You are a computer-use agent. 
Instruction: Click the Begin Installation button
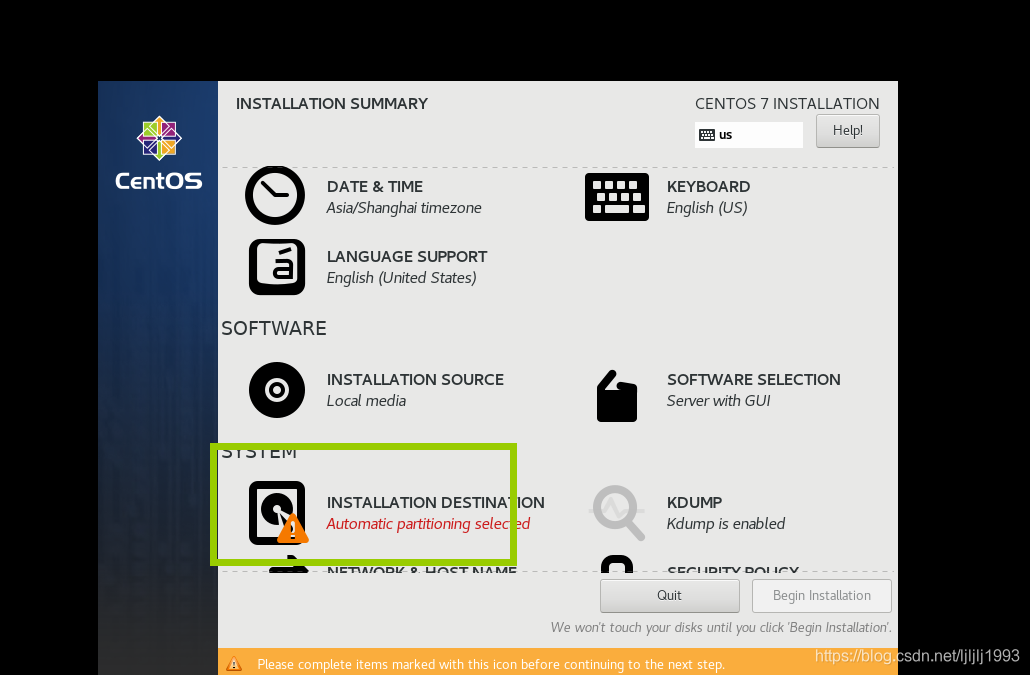(x=822, y=596)
